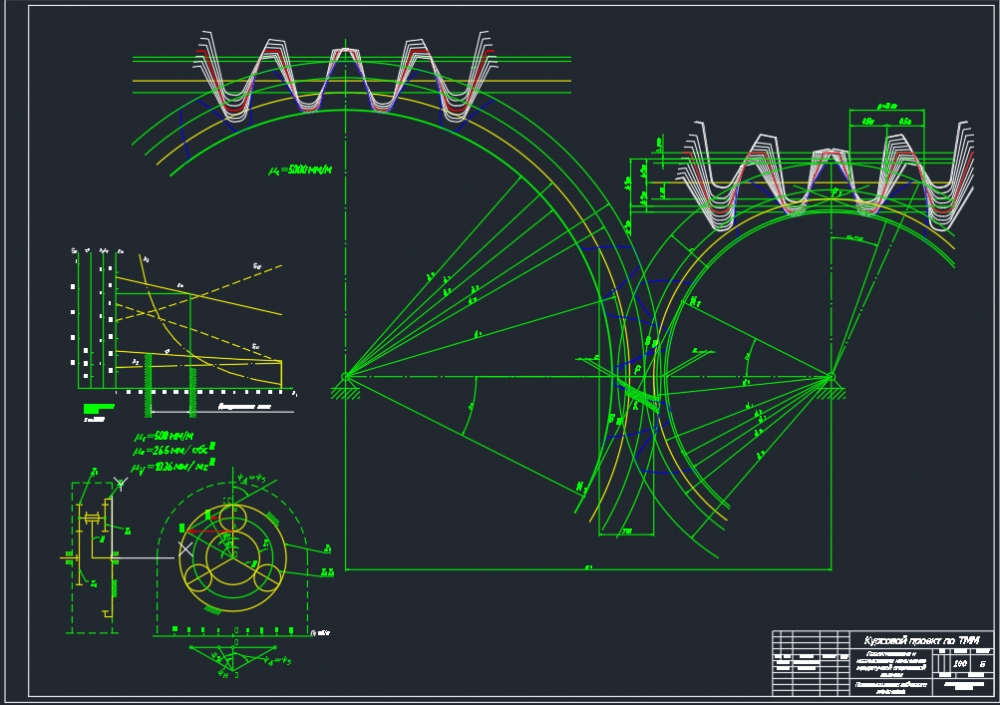1000x705 pixels.
Task: Select the '100' cell in title block
Action: pyautogui.click(x=960, y=664)
